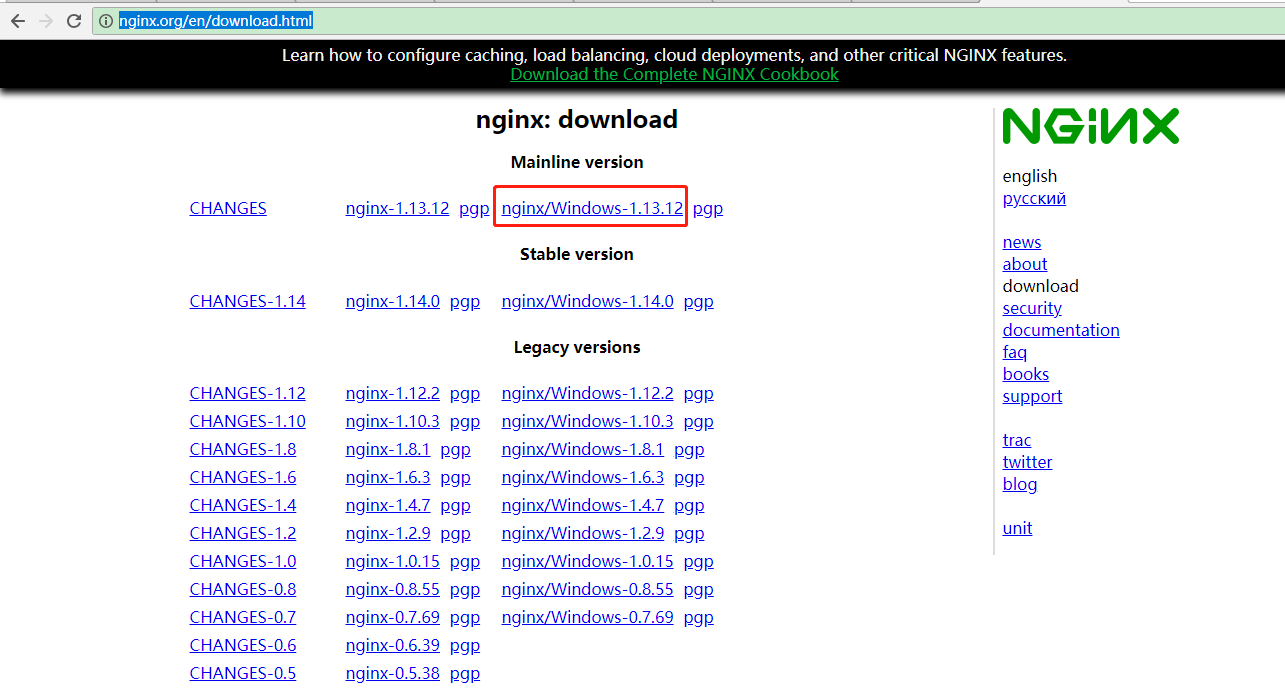Download nginx/Windows-1.0.15
This screenshot has height=693, width=1285.
coord(587,561)
